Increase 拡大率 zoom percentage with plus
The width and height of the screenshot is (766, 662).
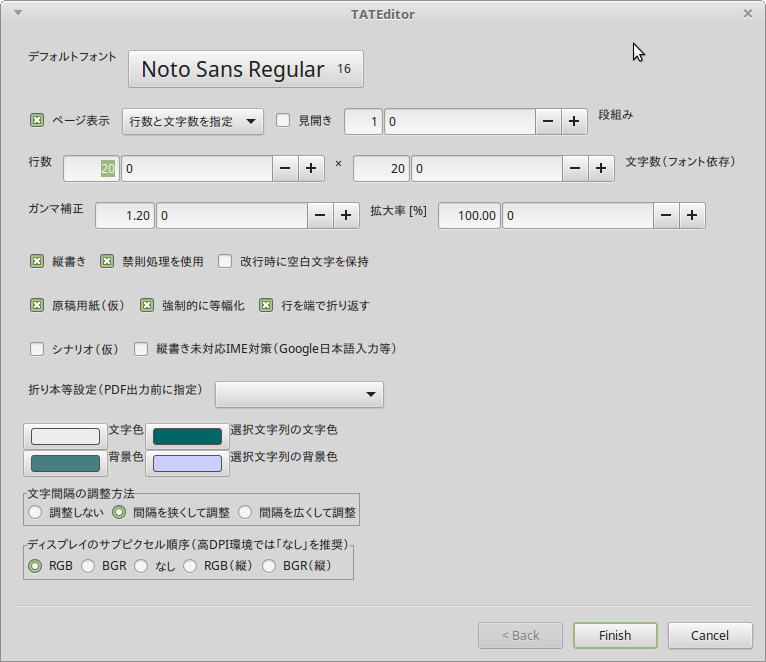(692, 215)
